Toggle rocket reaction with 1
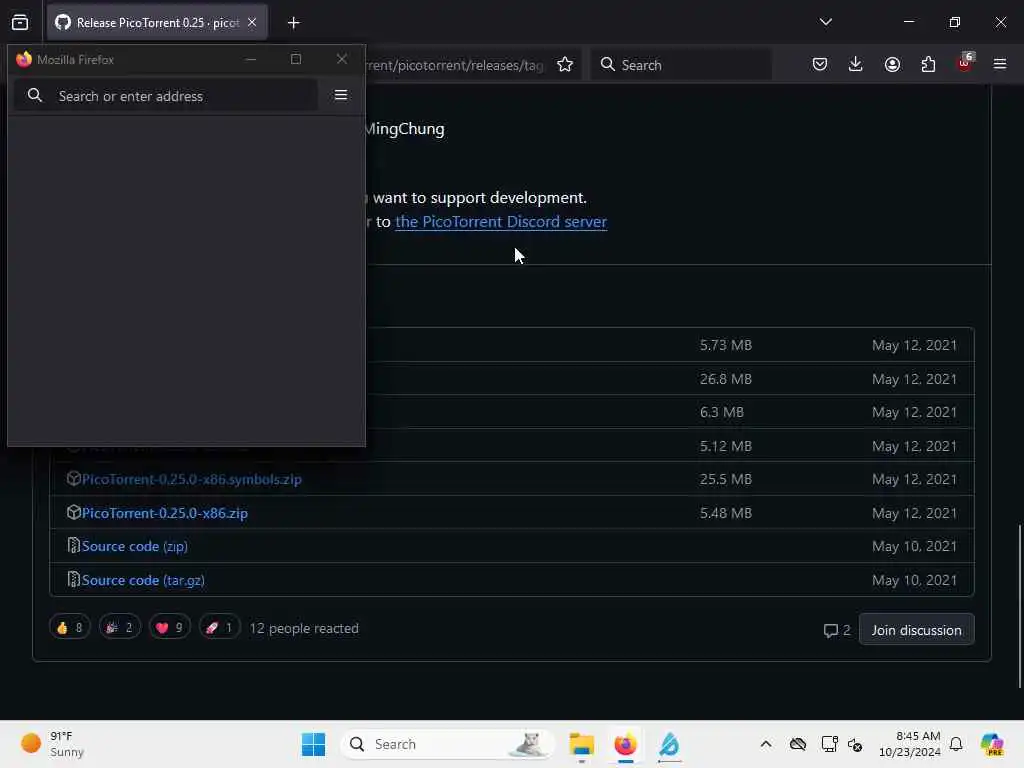The height and width of the screenshot is (768, 1024). pyautogui.click(x=219, y=628)
